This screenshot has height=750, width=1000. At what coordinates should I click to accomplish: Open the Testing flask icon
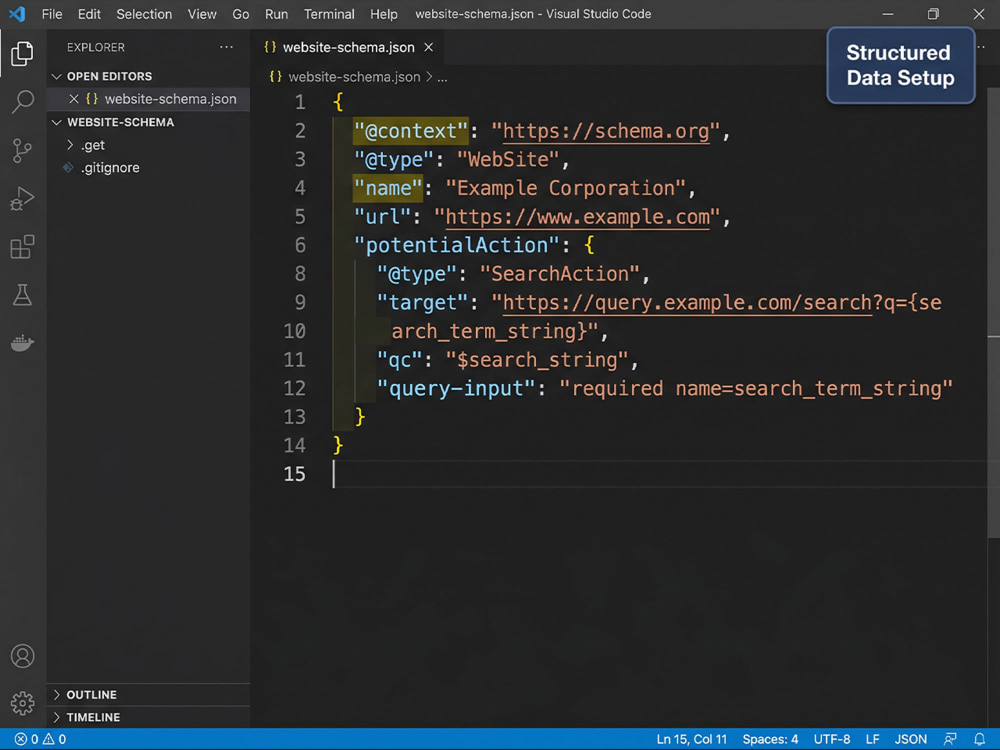[x=22, y=295]
